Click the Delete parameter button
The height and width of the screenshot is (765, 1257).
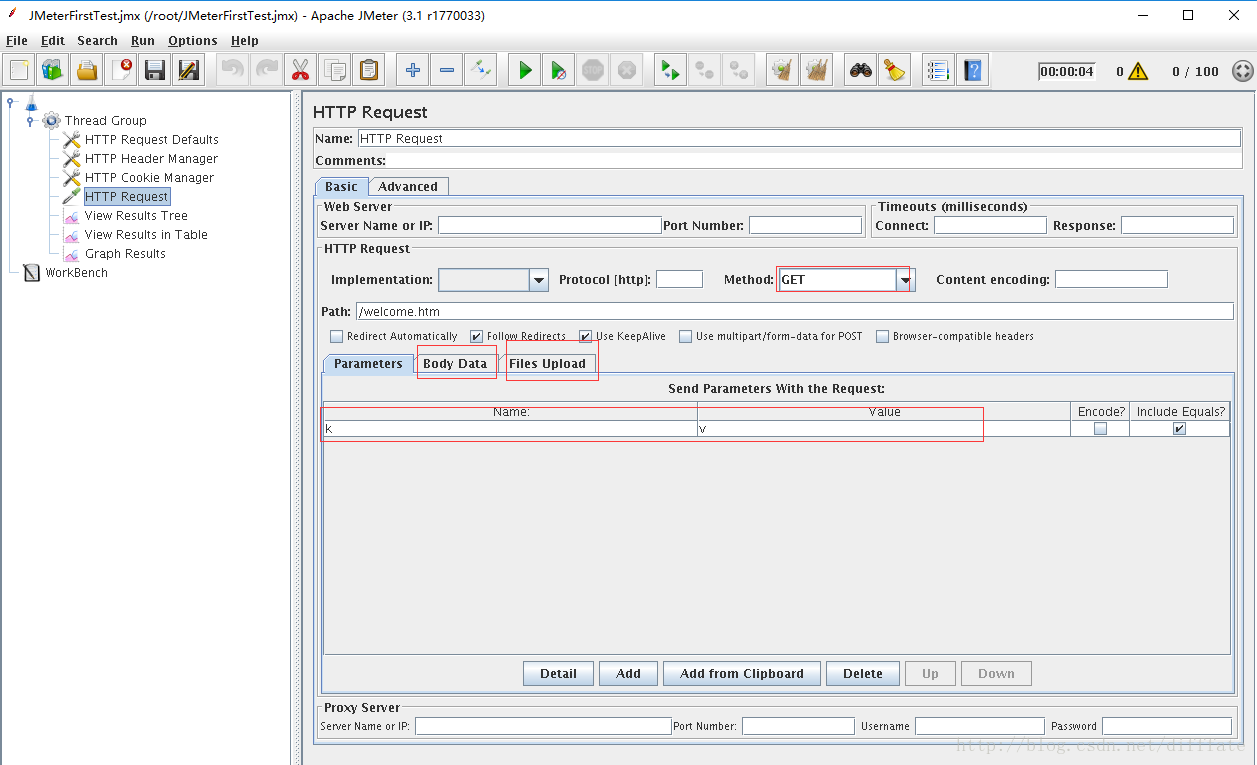click(x=863, y=674)
